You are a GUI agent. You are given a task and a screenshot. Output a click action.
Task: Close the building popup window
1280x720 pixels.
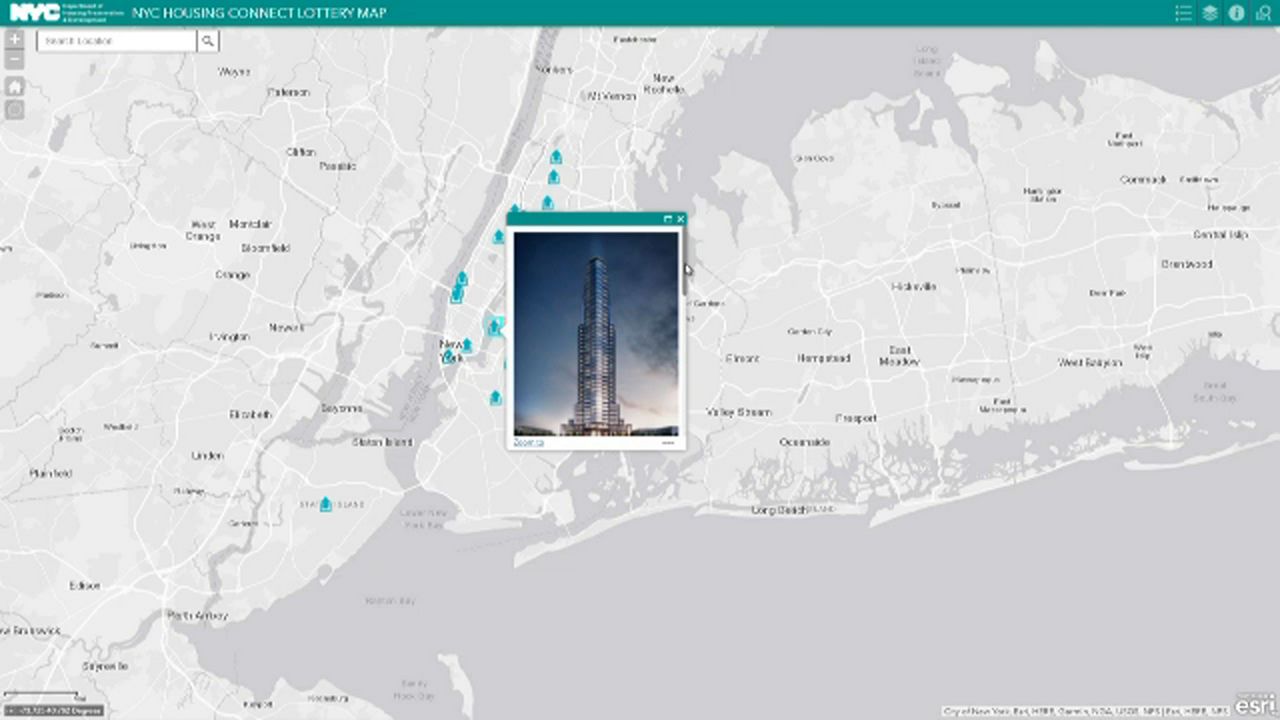680,219
